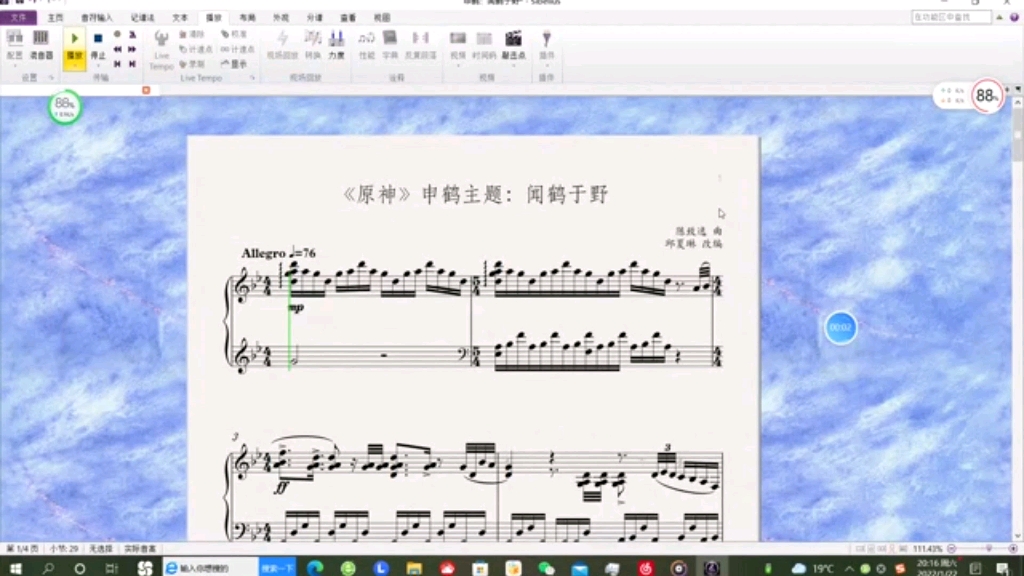Image resolution: width=1024 pixels, height=576 pixels.
Task: Expand the dropdown under the Play button
Action: (x=74, y=65)
